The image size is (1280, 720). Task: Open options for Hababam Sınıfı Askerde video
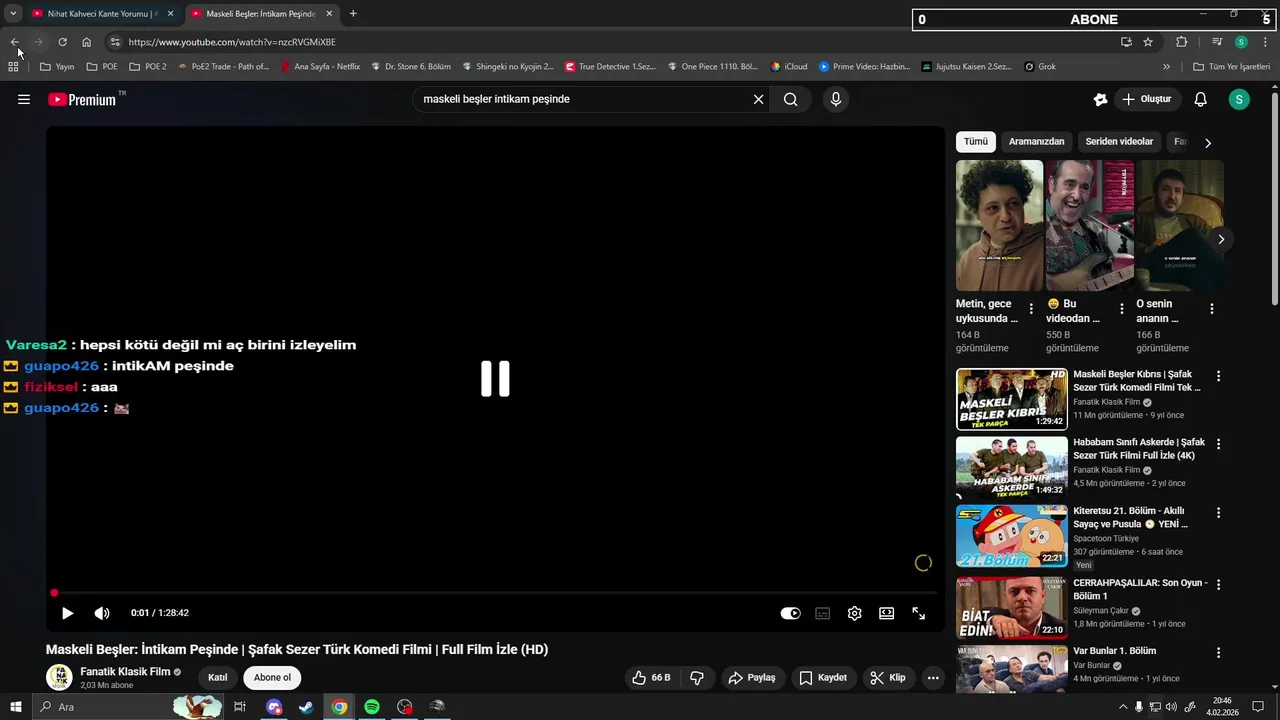[1218, 444]
